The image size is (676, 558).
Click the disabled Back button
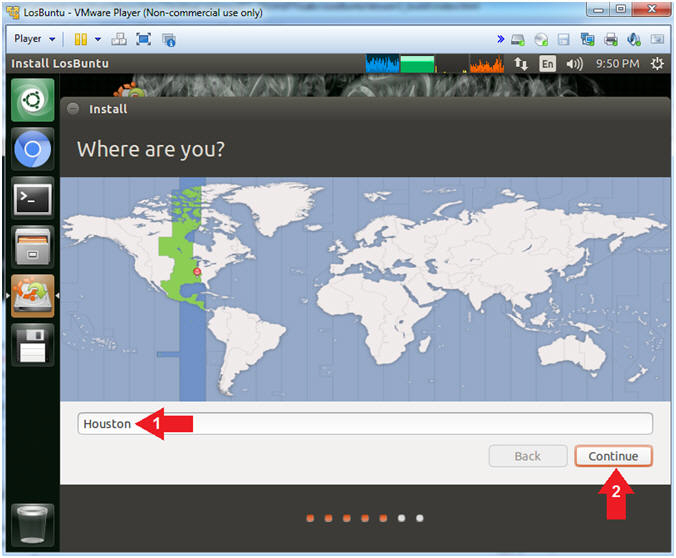[528, 456]
